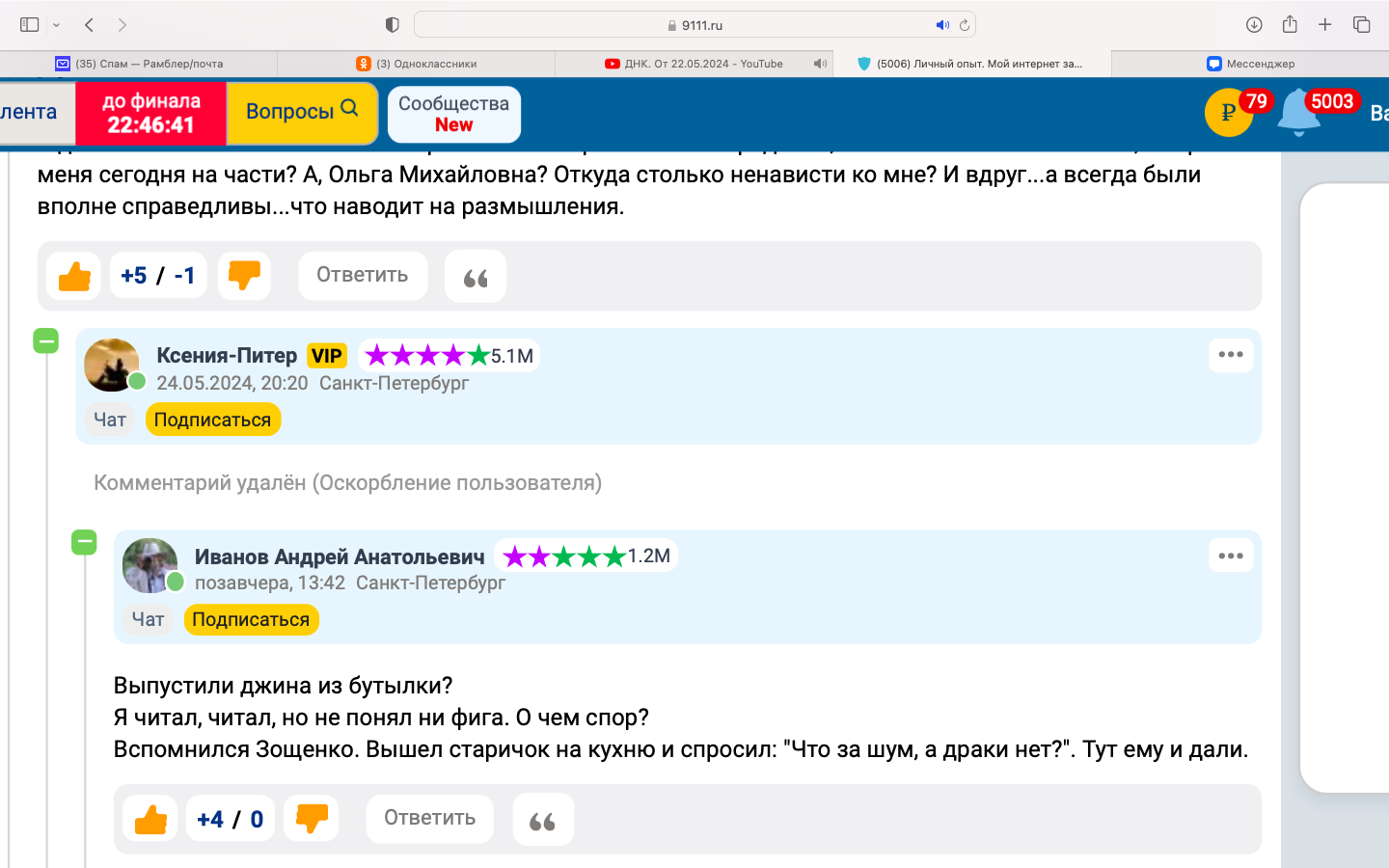Click Ответить under Ivanov's comment
Viewport: 1389px width, 868px height.
[x=429, y=818]
